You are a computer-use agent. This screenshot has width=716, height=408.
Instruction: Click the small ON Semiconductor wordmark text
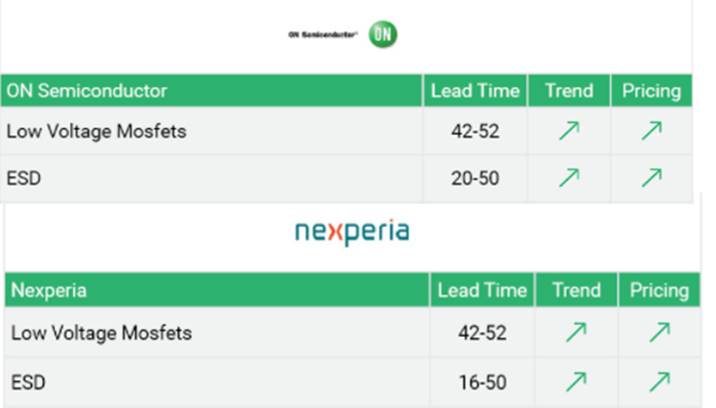click(x=322, y=34)
